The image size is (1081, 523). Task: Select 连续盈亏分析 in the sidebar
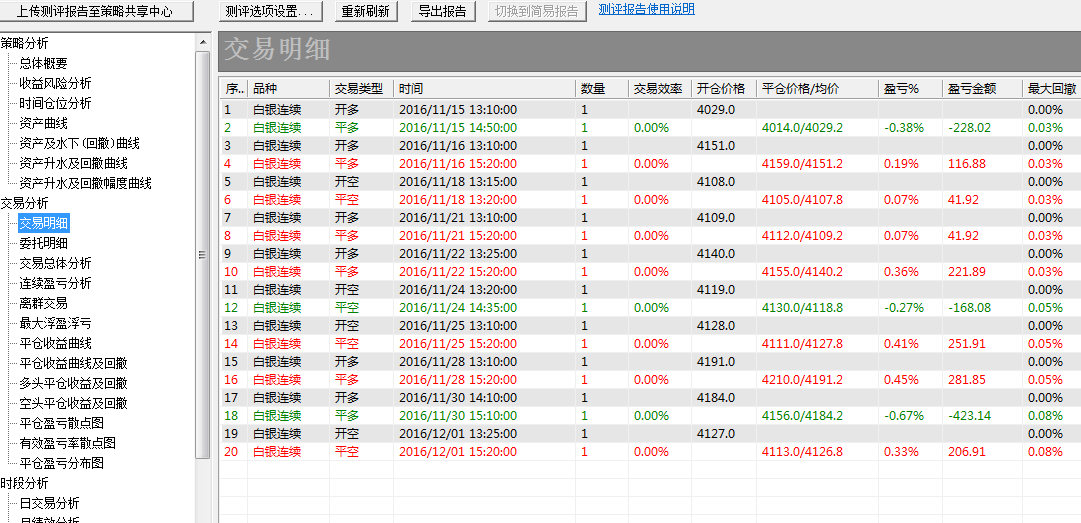point(55,283)
